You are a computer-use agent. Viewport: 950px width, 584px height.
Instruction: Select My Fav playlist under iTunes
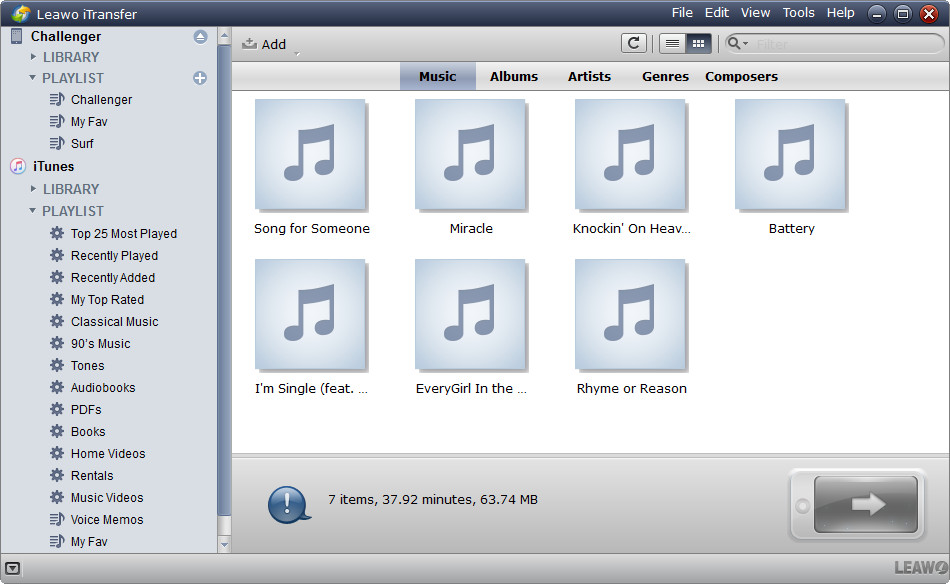89,542
